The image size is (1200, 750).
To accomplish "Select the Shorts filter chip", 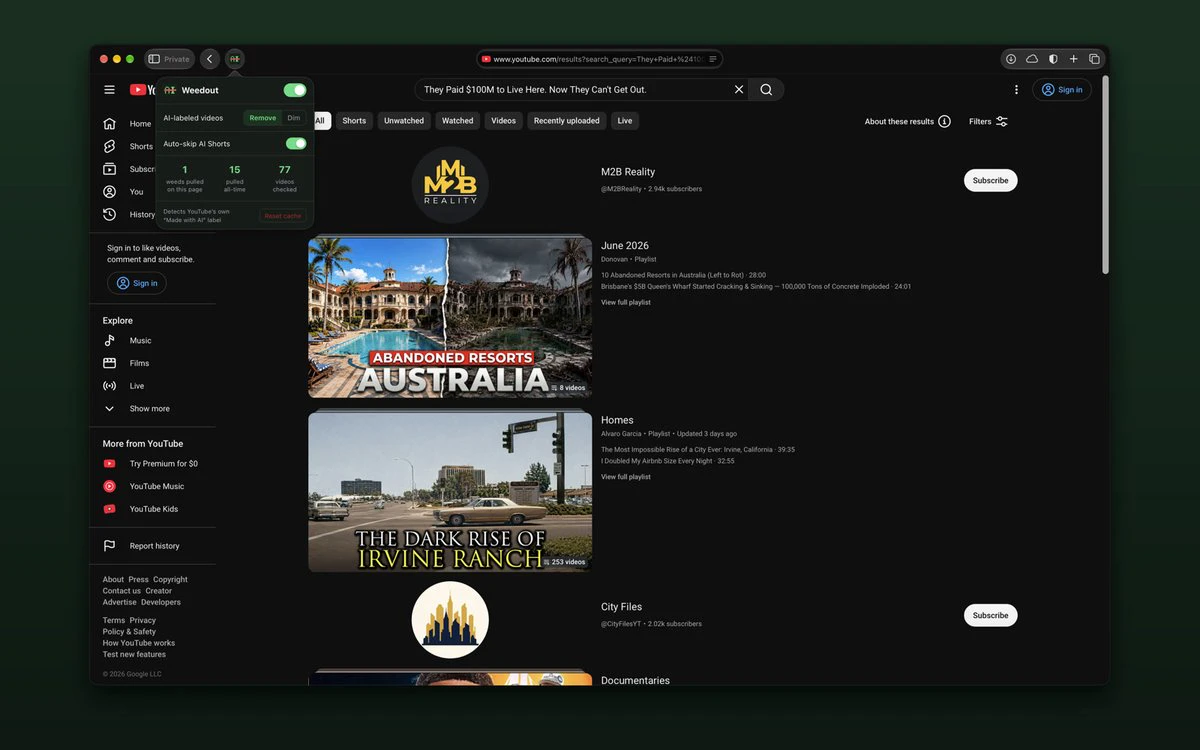I will click(354, 121).
